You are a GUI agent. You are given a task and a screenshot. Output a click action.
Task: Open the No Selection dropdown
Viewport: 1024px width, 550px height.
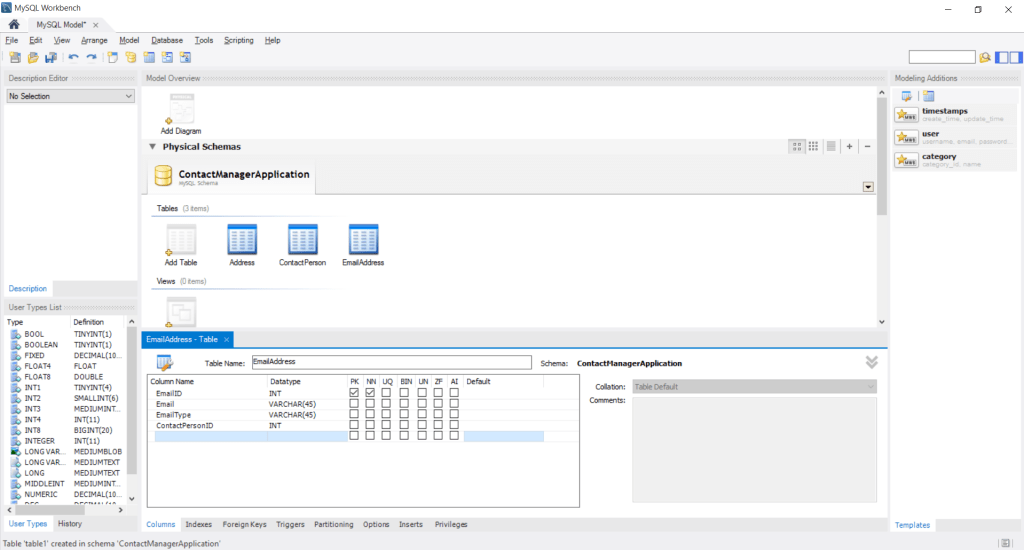[x=71, y=96]
